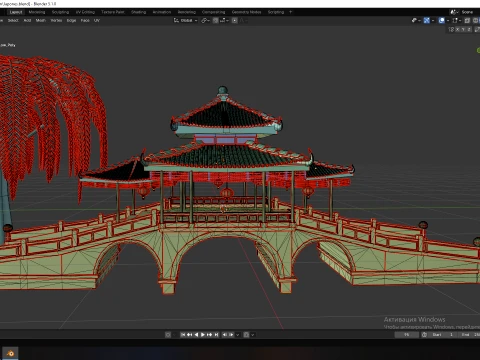This screenshot has width=480, height=360.
Task: Open the Rendering workspace tab
Action: click(187, 12)
